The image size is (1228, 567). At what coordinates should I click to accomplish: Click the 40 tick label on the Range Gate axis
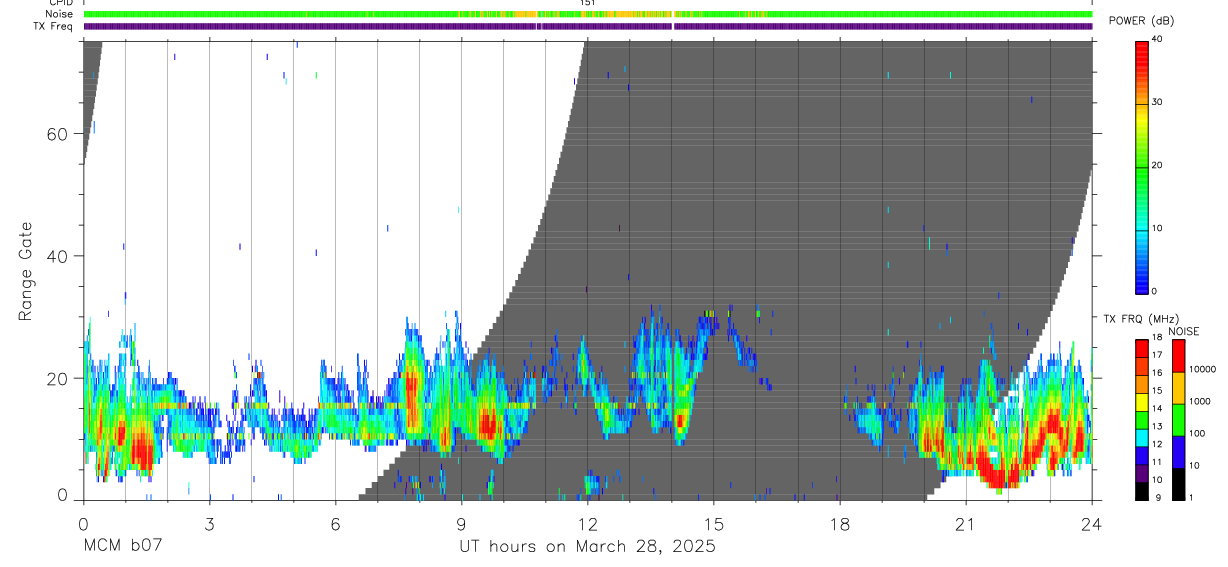coord(58,256)
